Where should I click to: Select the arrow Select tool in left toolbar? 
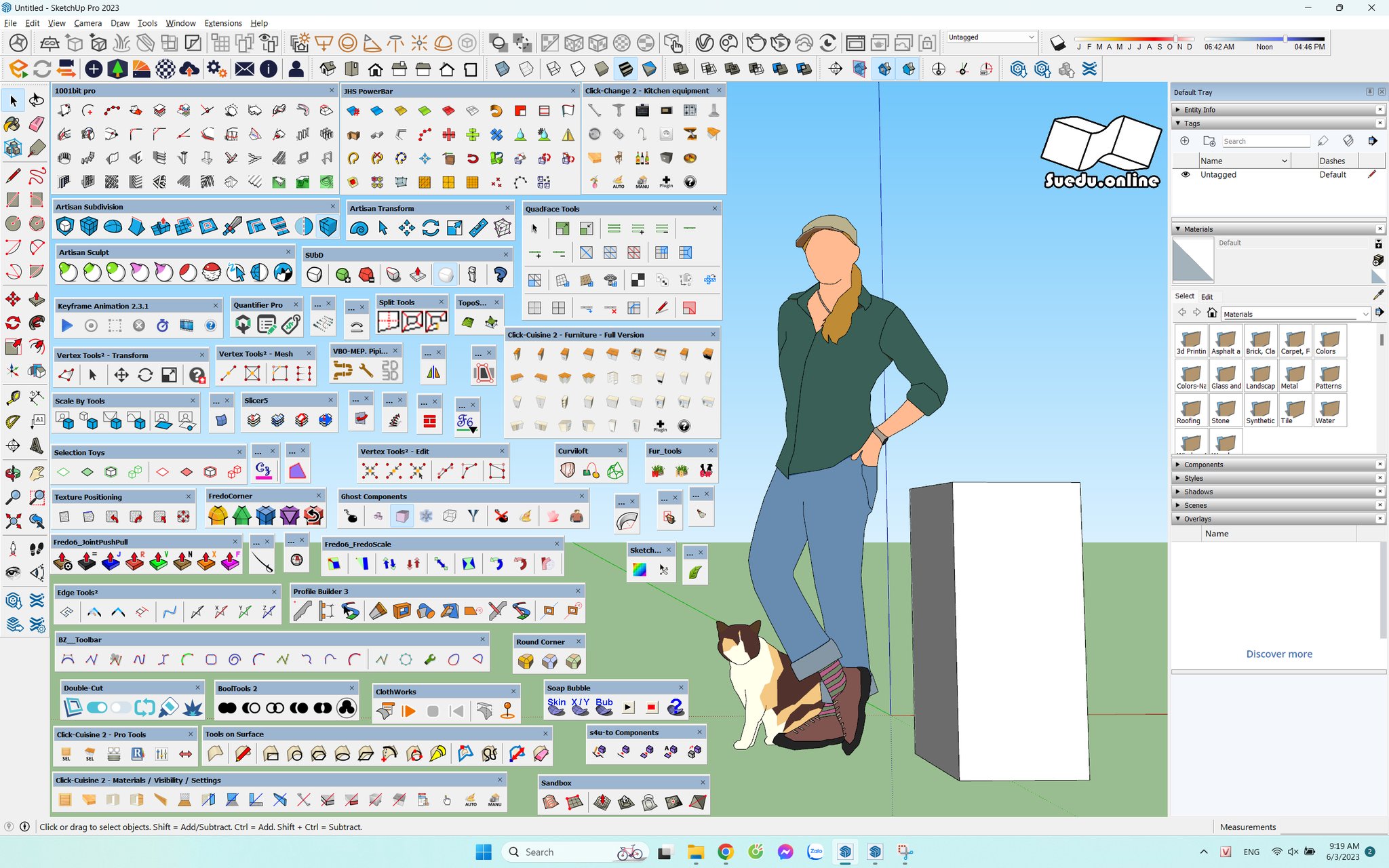click(x=13, y=101)
